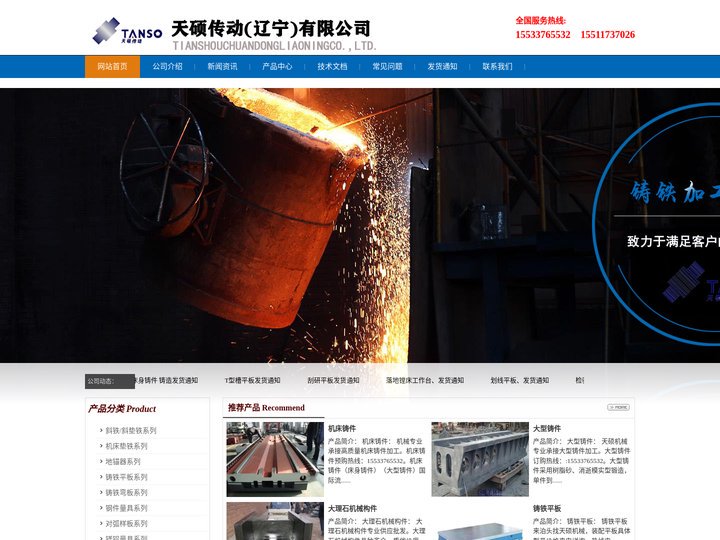This screenshot has height=540, width=720.
Task: Open 落地镗床工作台、发货通知 news link
Action: coord(425,381)
